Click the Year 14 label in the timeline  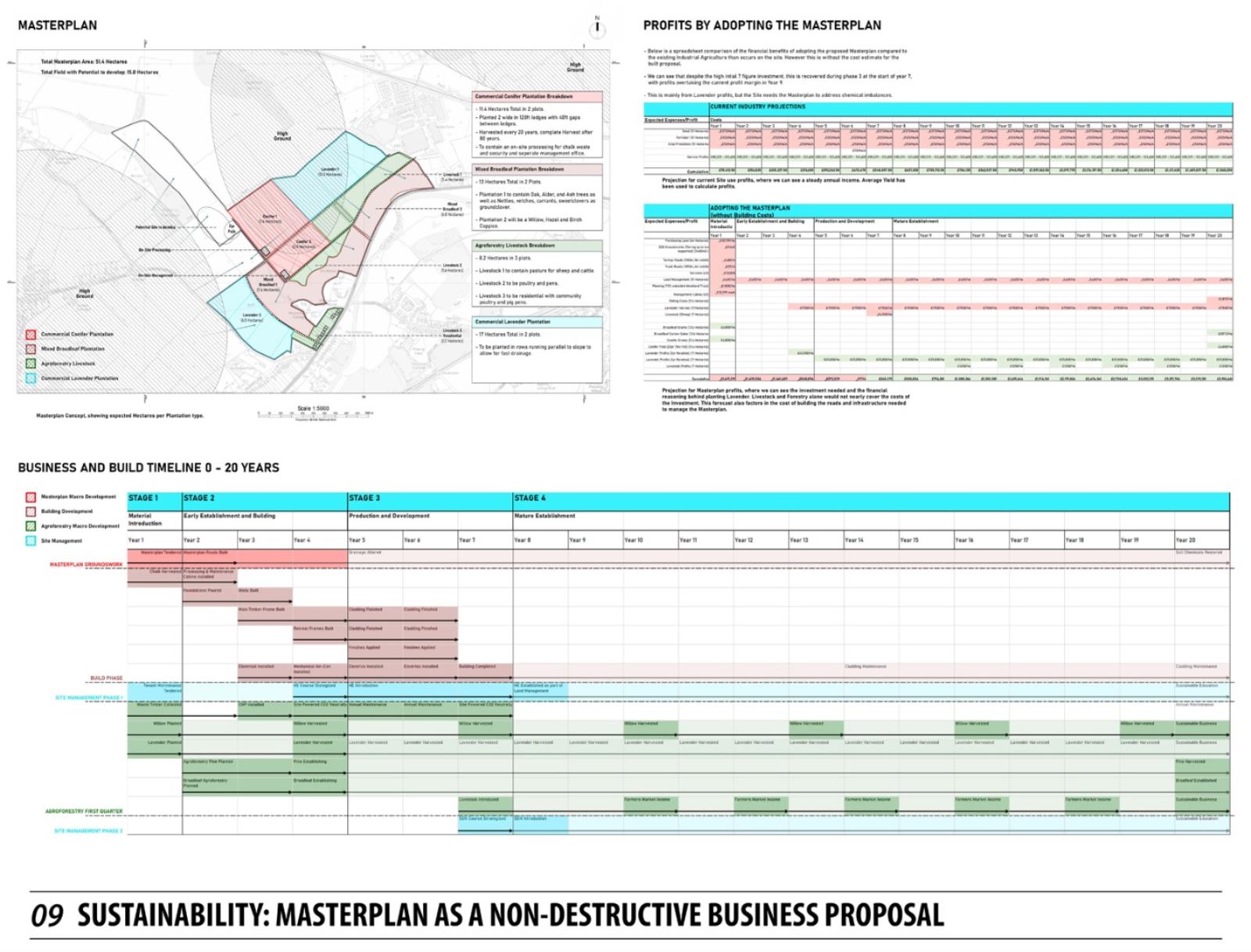[x=854, y=540]
